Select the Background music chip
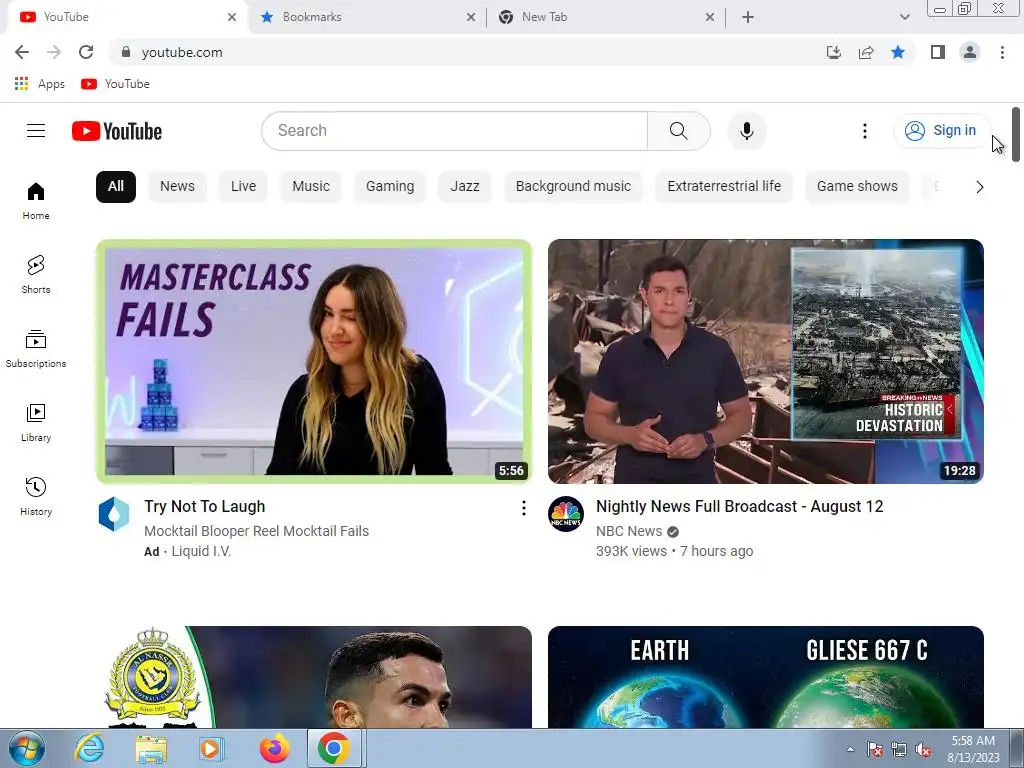This screenshot has height=768, width=1024. point(573,187)
